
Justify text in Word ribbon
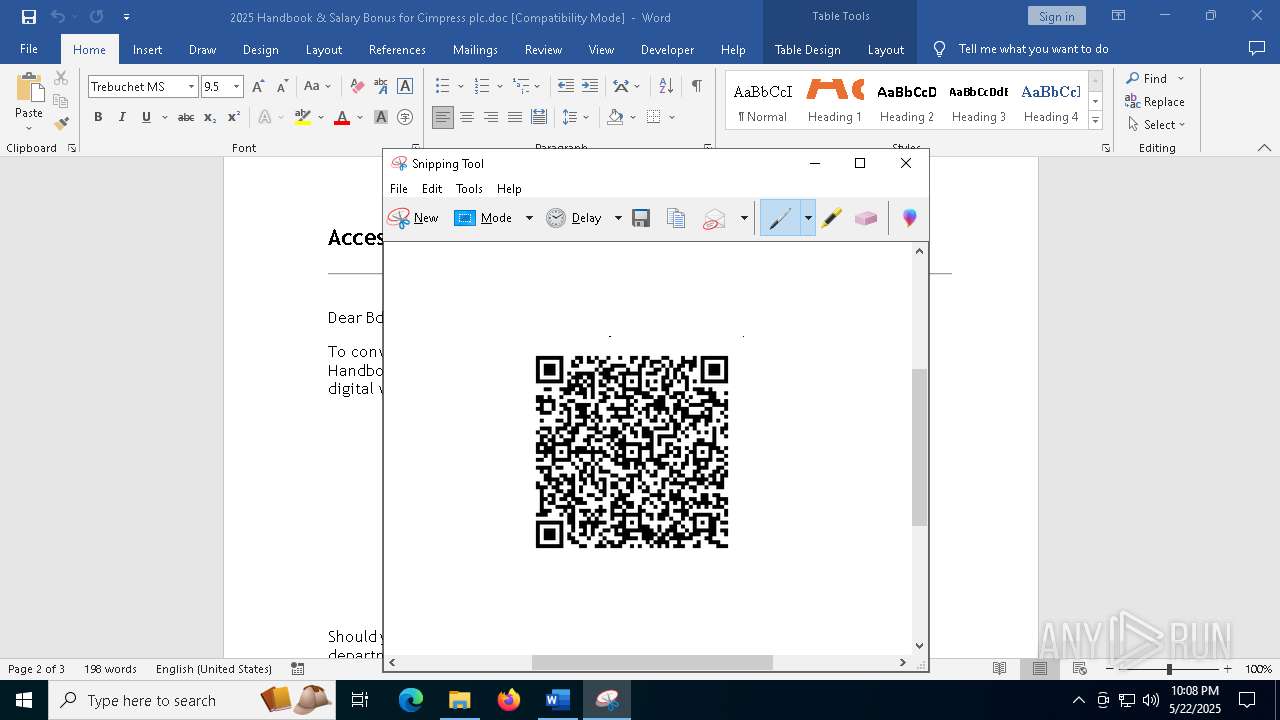pos(515,117)
